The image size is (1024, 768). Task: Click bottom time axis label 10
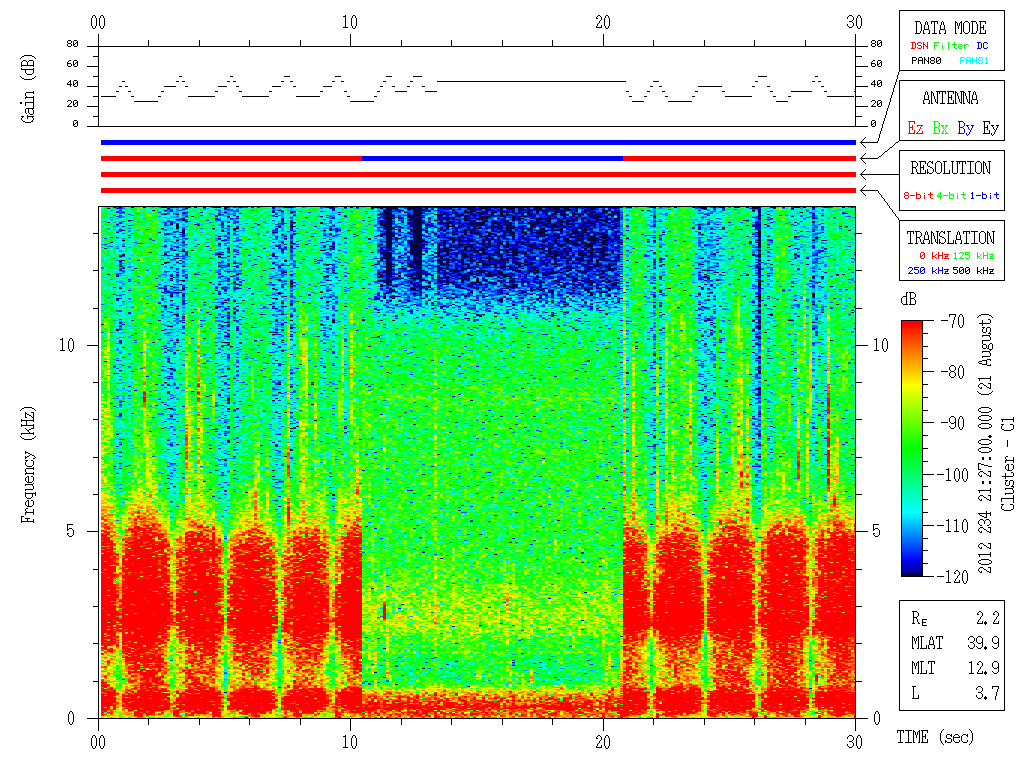coord(350,742)
